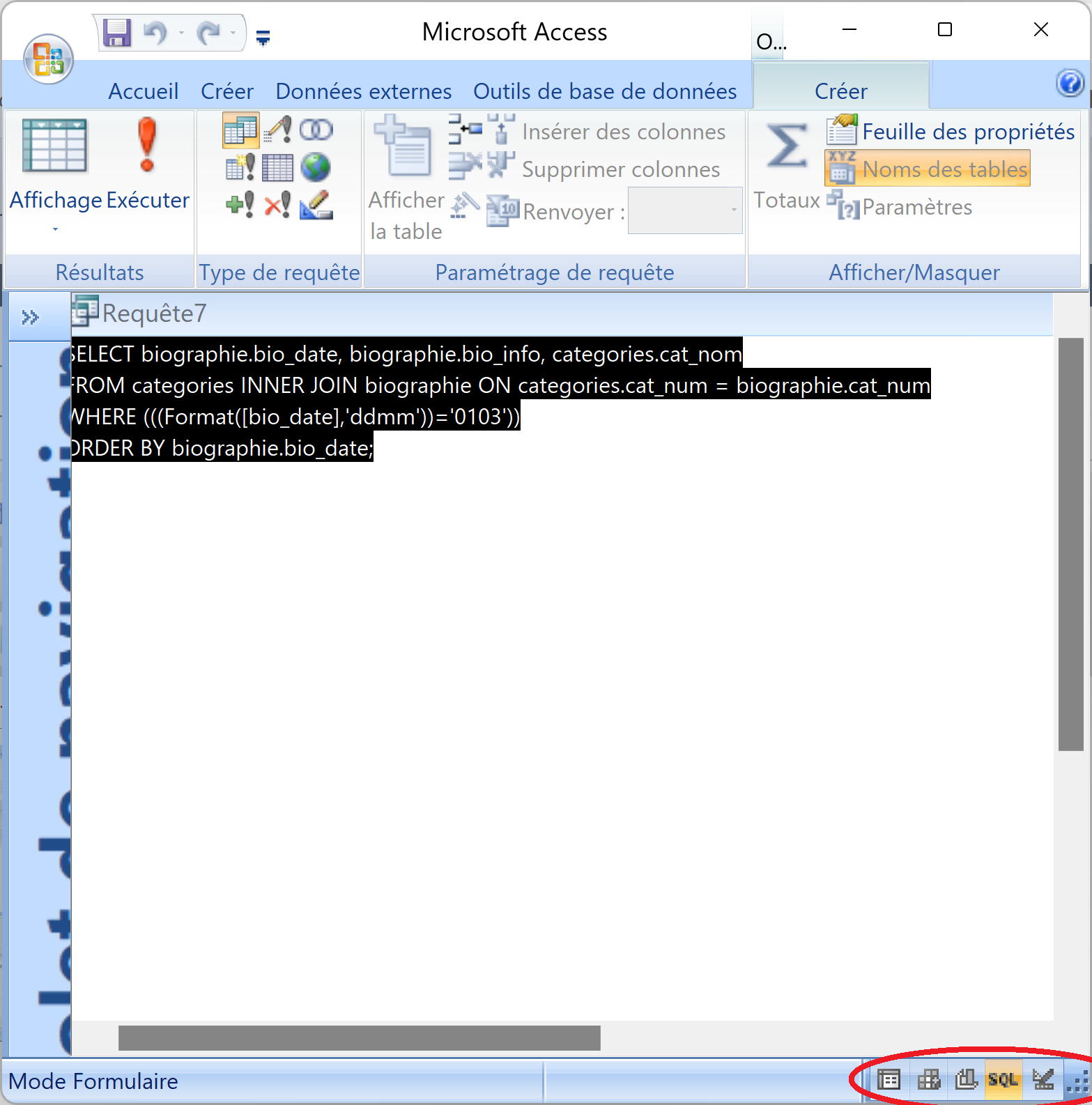Image resolution: width=1092 pixels, height=1105 pixels.
Task: Click the Totaux sigma icon
Action: point(787,146)
